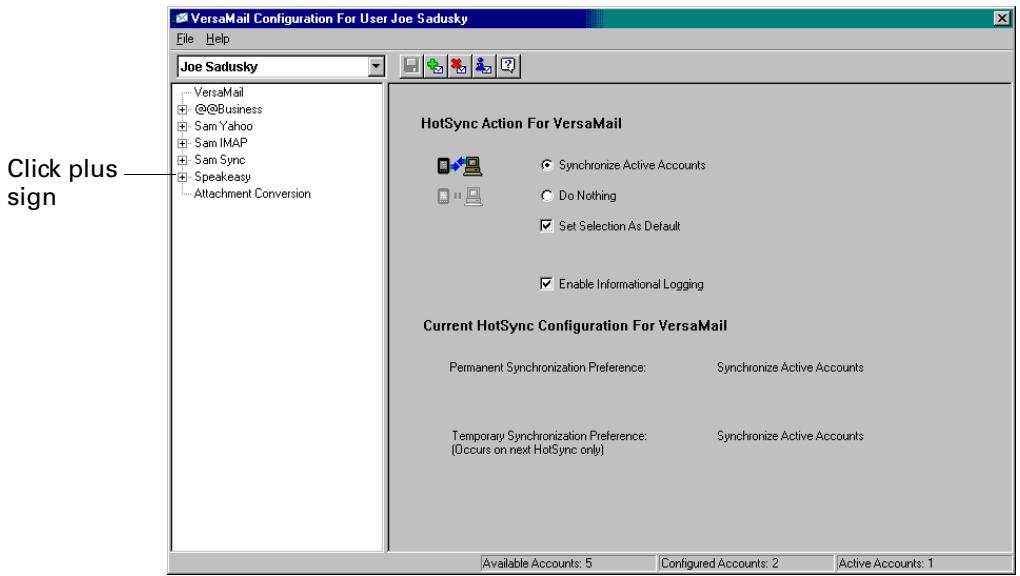
Task: Expand the @@Business account node
Action: [x=183, y=109]
